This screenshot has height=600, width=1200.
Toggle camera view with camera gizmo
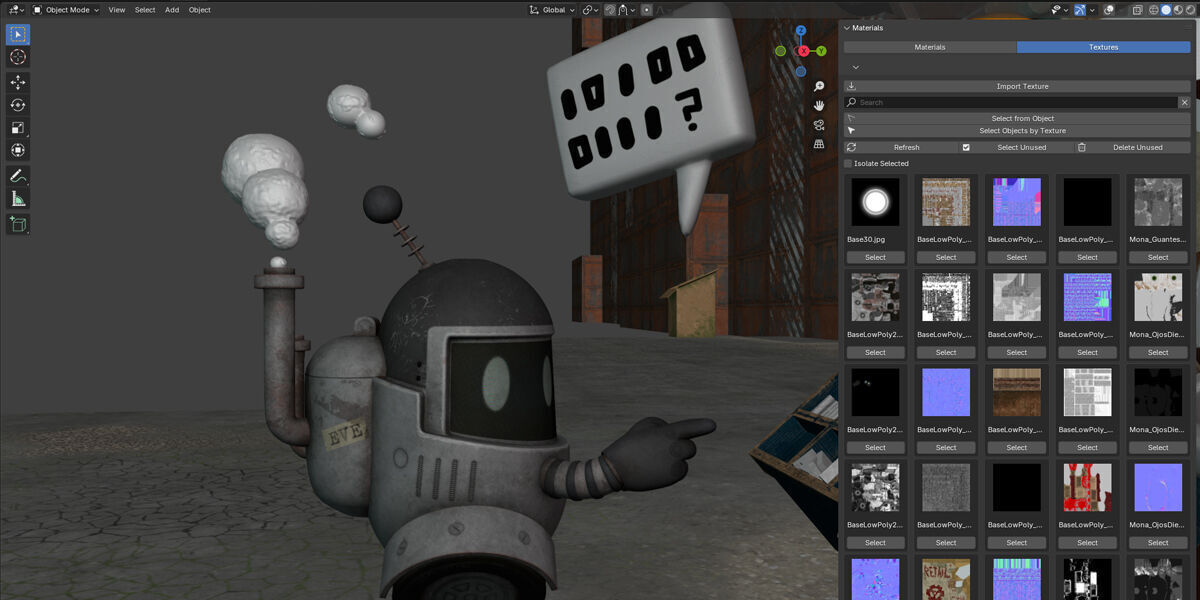pos(819,125)
